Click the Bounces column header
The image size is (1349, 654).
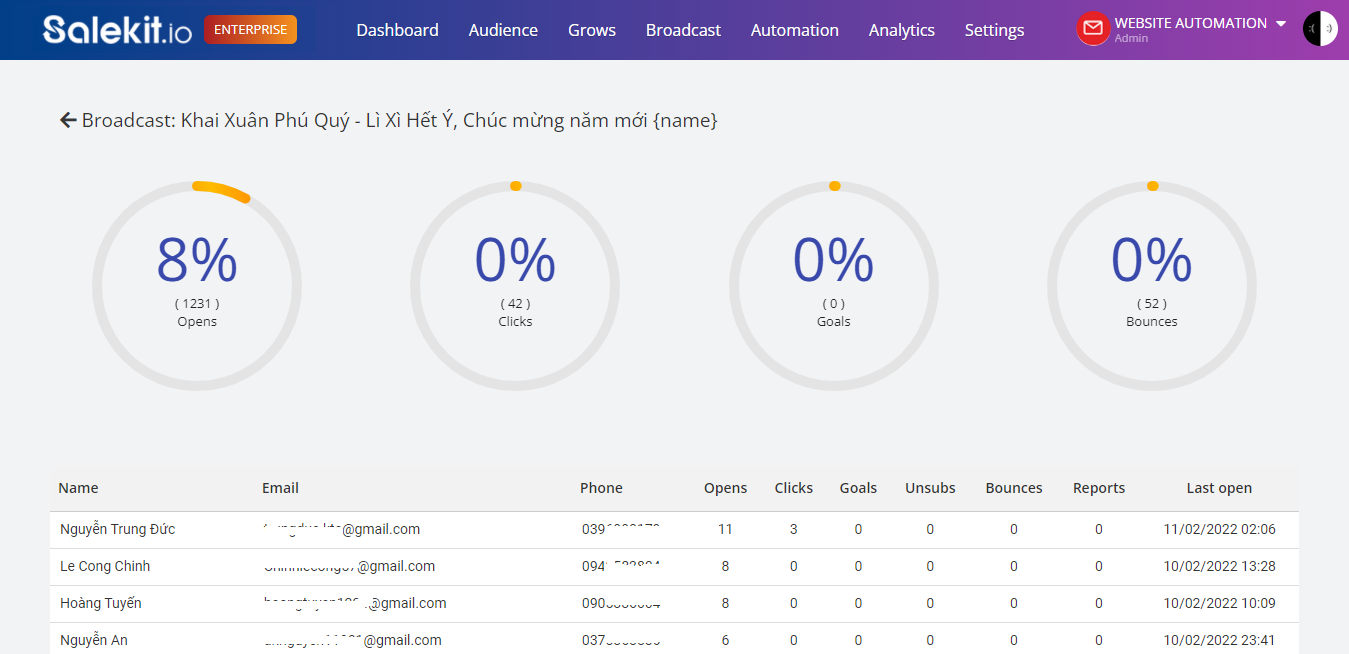[x=1014, y=488]
